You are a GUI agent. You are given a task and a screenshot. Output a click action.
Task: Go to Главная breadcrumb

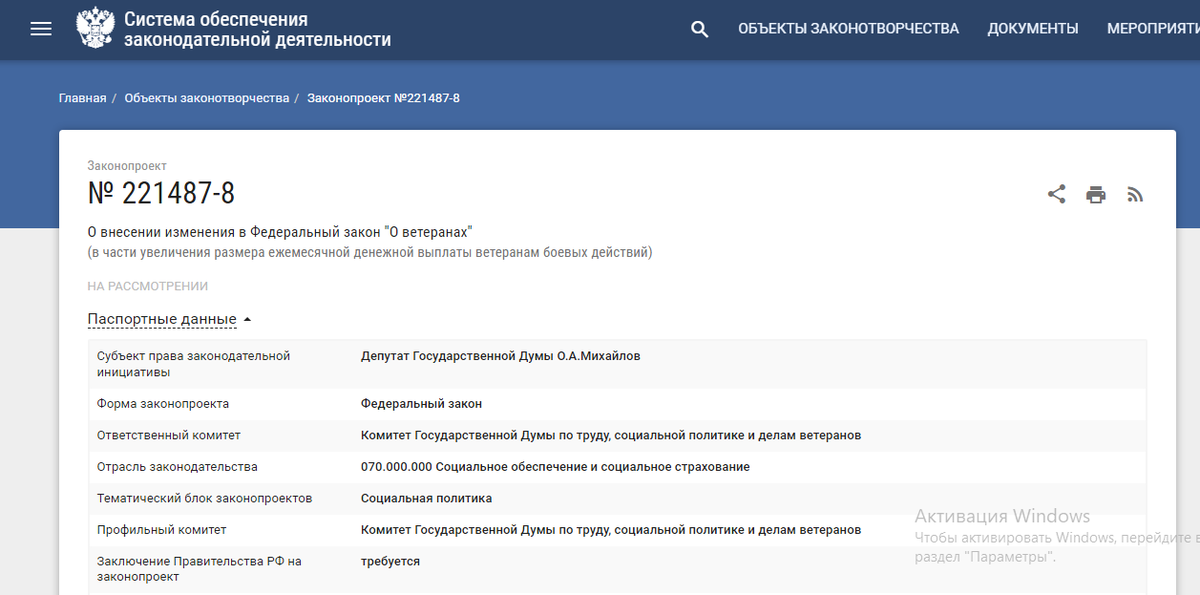(x=82, y=98)
